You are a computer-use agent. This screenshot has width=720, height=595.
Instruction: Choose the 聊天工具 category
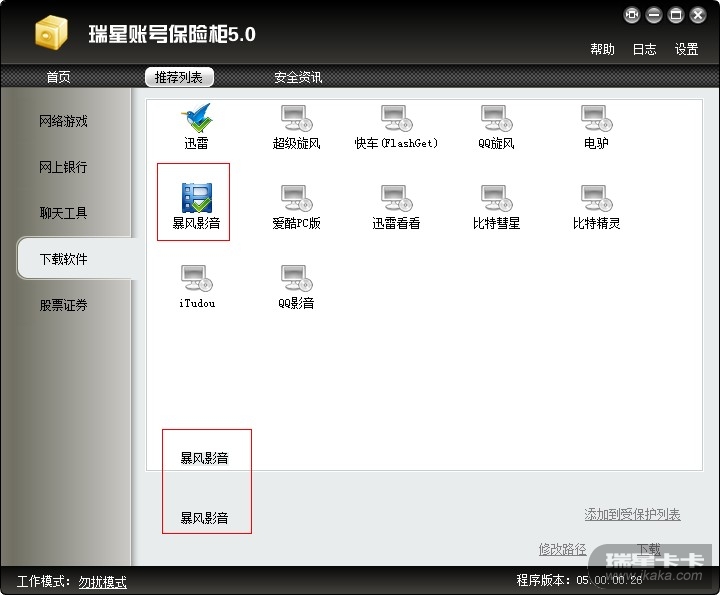coord(63,213)
